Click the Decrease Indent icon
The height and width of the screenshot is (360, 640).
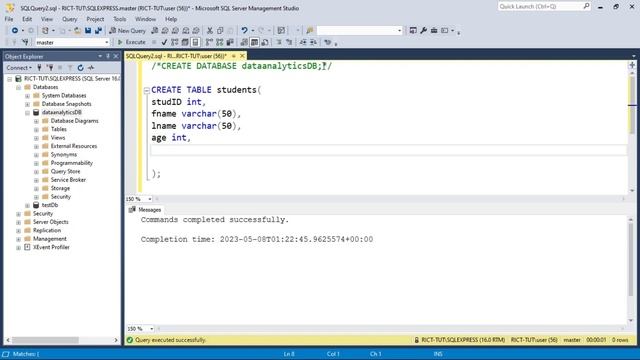click(303, 42)
